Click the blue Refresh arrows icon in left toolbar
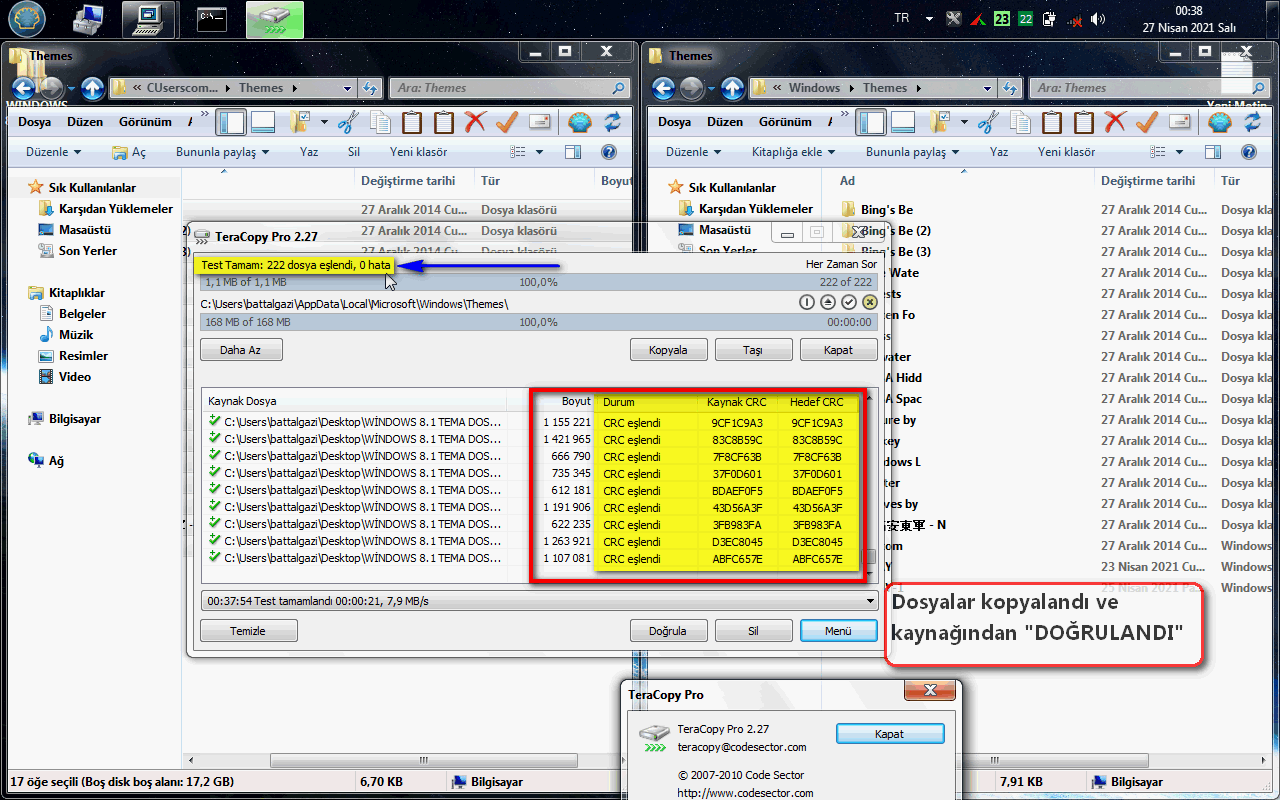The height and width of the screenshot is (800, 1280). 612,122
